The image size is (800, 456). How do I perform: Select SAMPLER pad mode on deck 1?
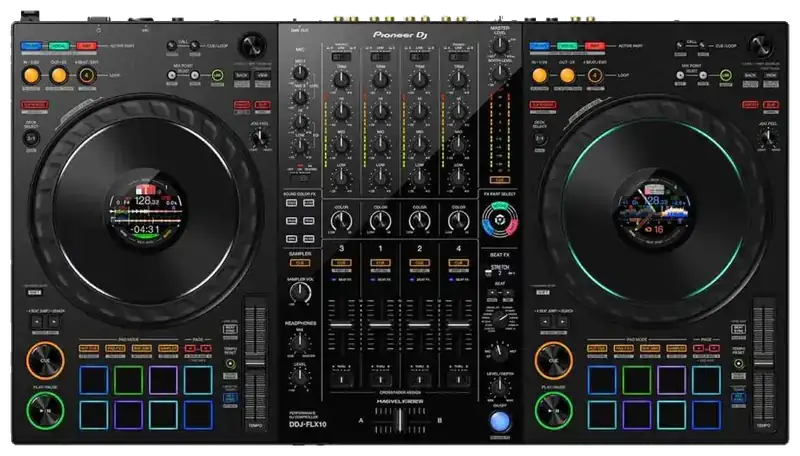168,348
